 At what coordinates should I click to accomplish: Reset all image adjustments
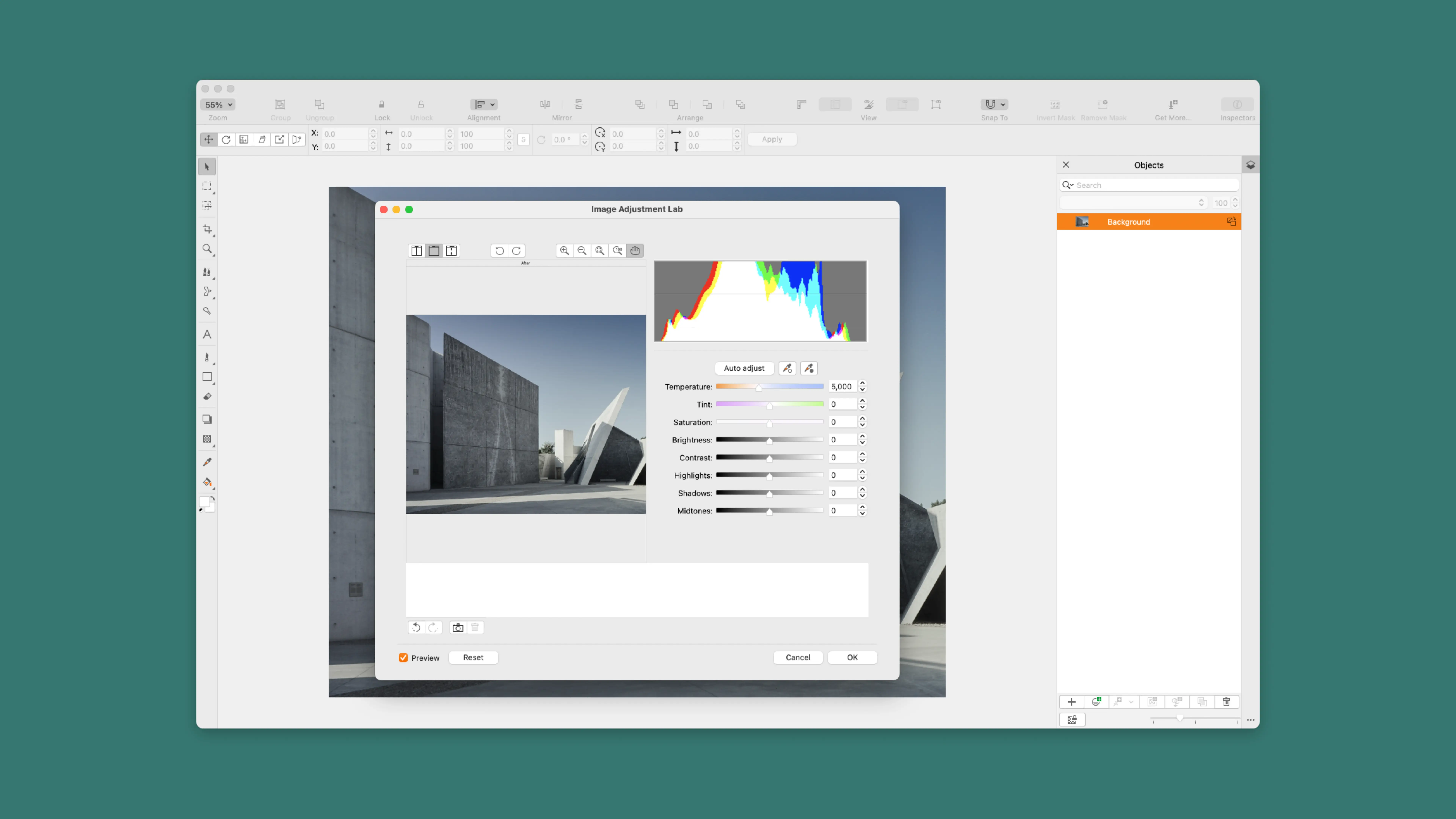[473, 657]
